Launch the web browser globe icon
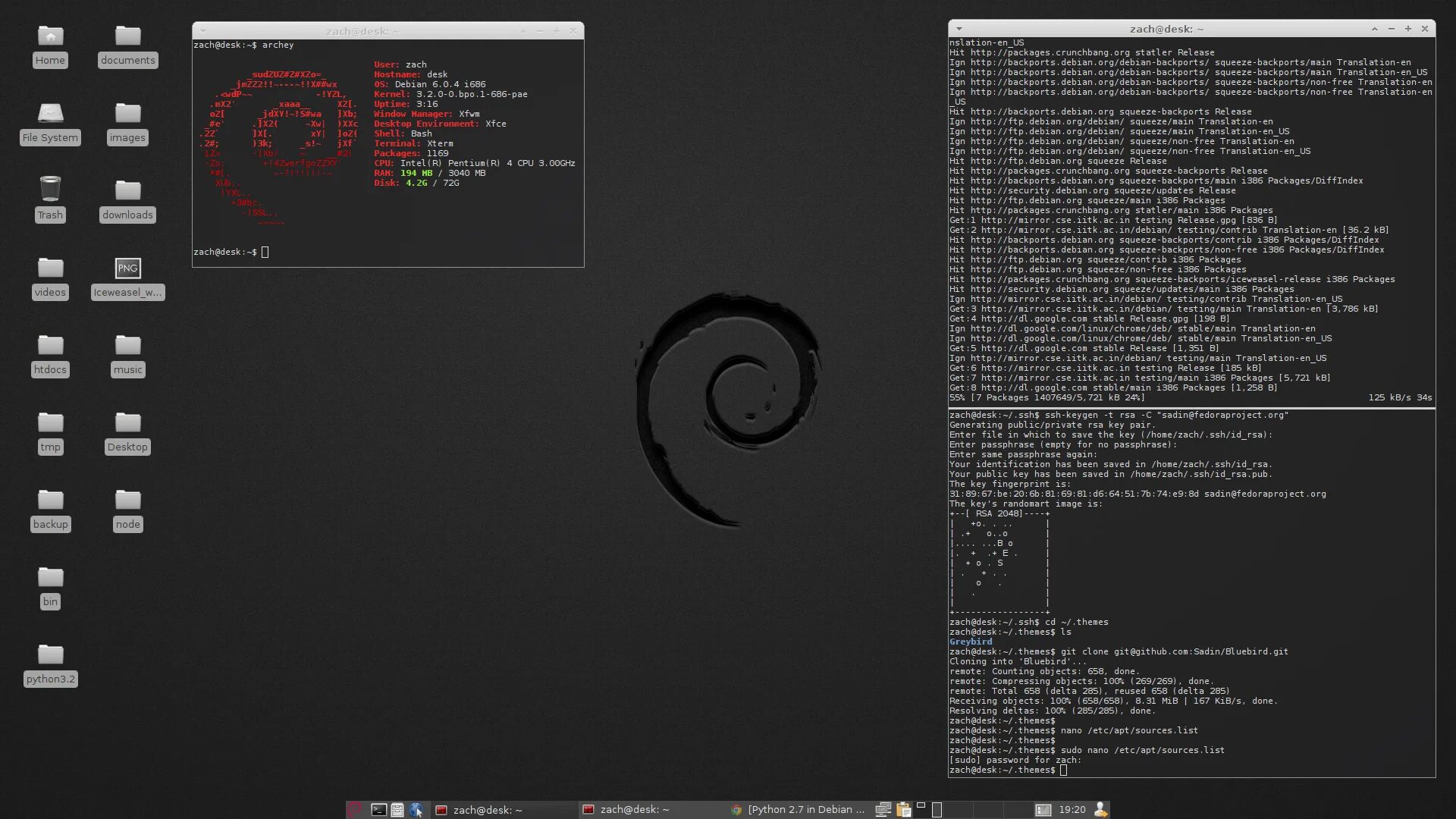Screen dimensions: 1456x819 pos(416,810)
